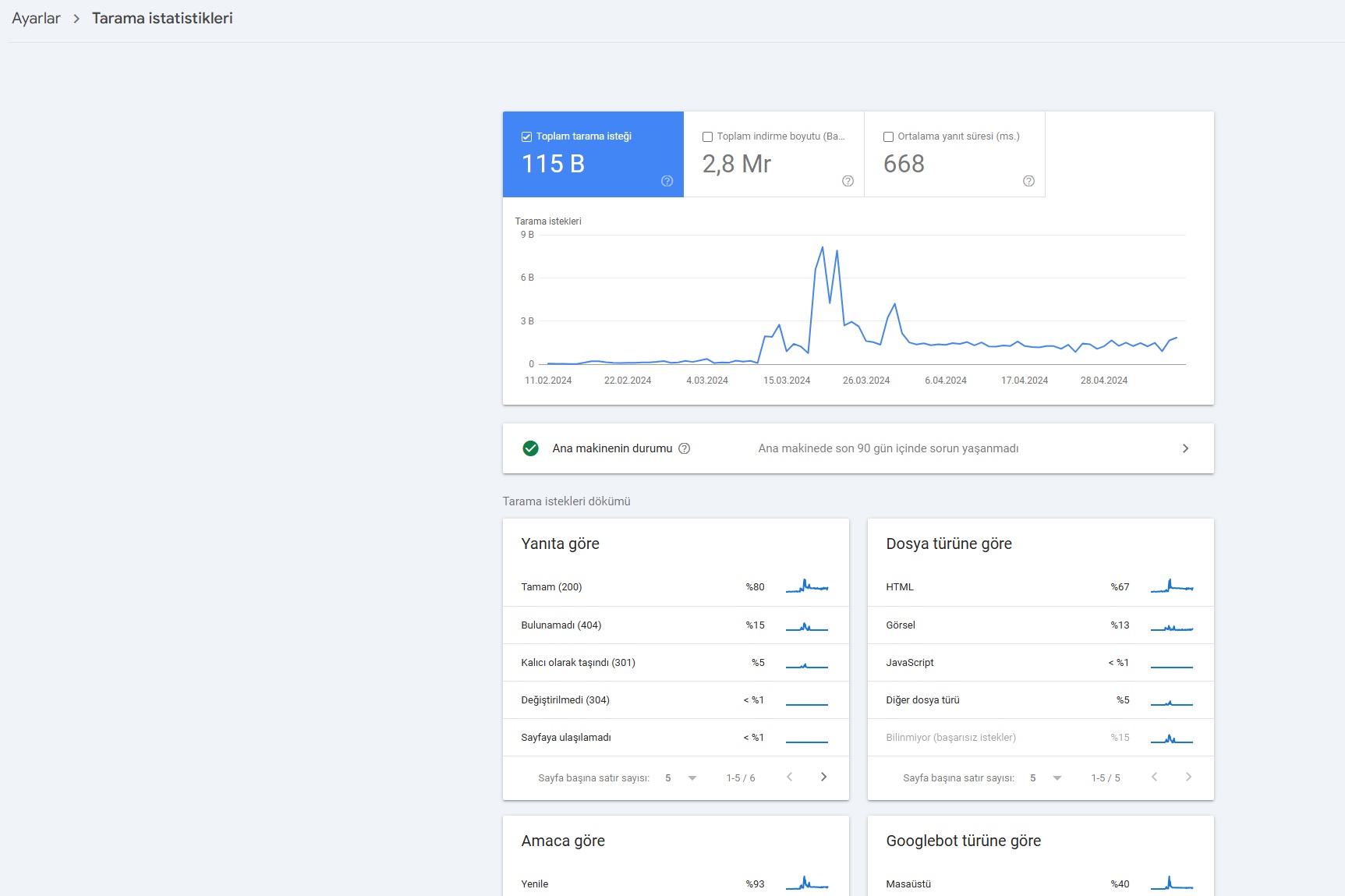
Task: Expand the Ana makinenin durumu details chevron
Action: [1185, 448]
